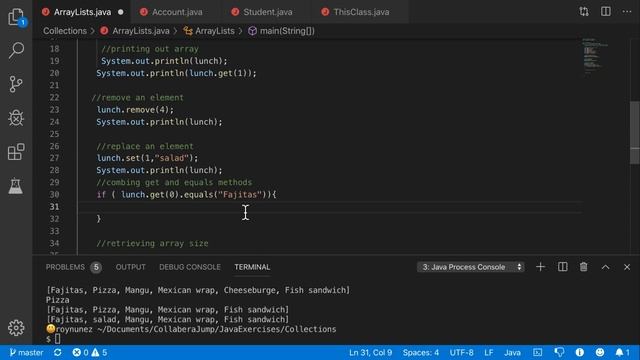Click the "salad" string on line 27
This screenshot has height=360, width=640.
tap(171, 158)
